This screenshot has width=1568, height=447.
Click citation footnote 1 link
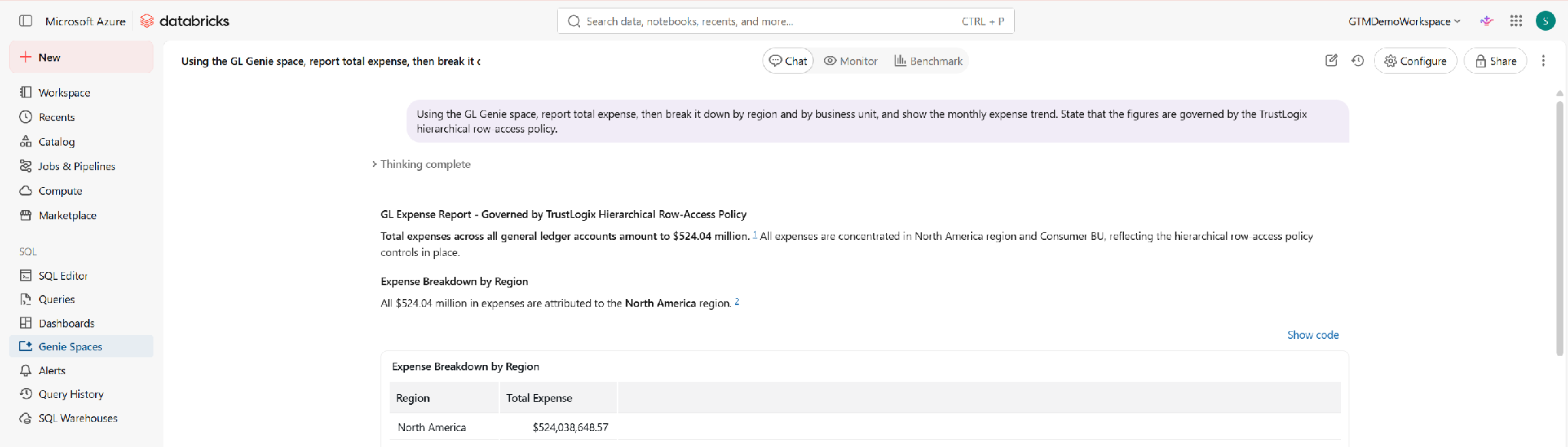tap(755, 235)
